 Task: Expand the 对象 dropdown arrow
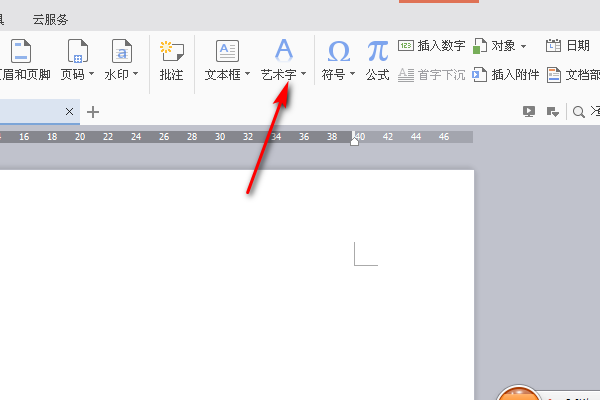click(x=523, y=46)
